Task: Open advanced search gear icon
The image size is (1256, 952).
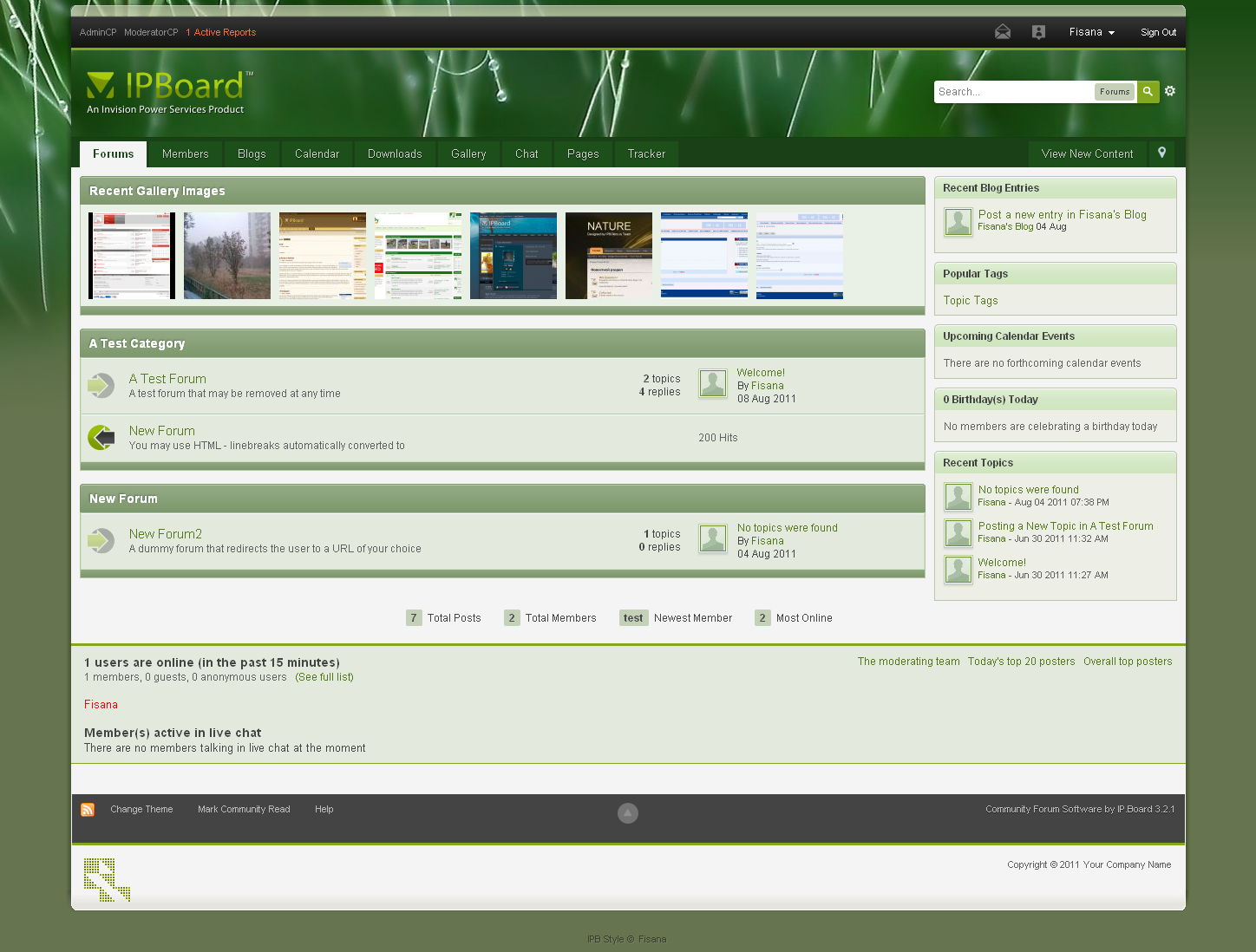Action: 1170,91
